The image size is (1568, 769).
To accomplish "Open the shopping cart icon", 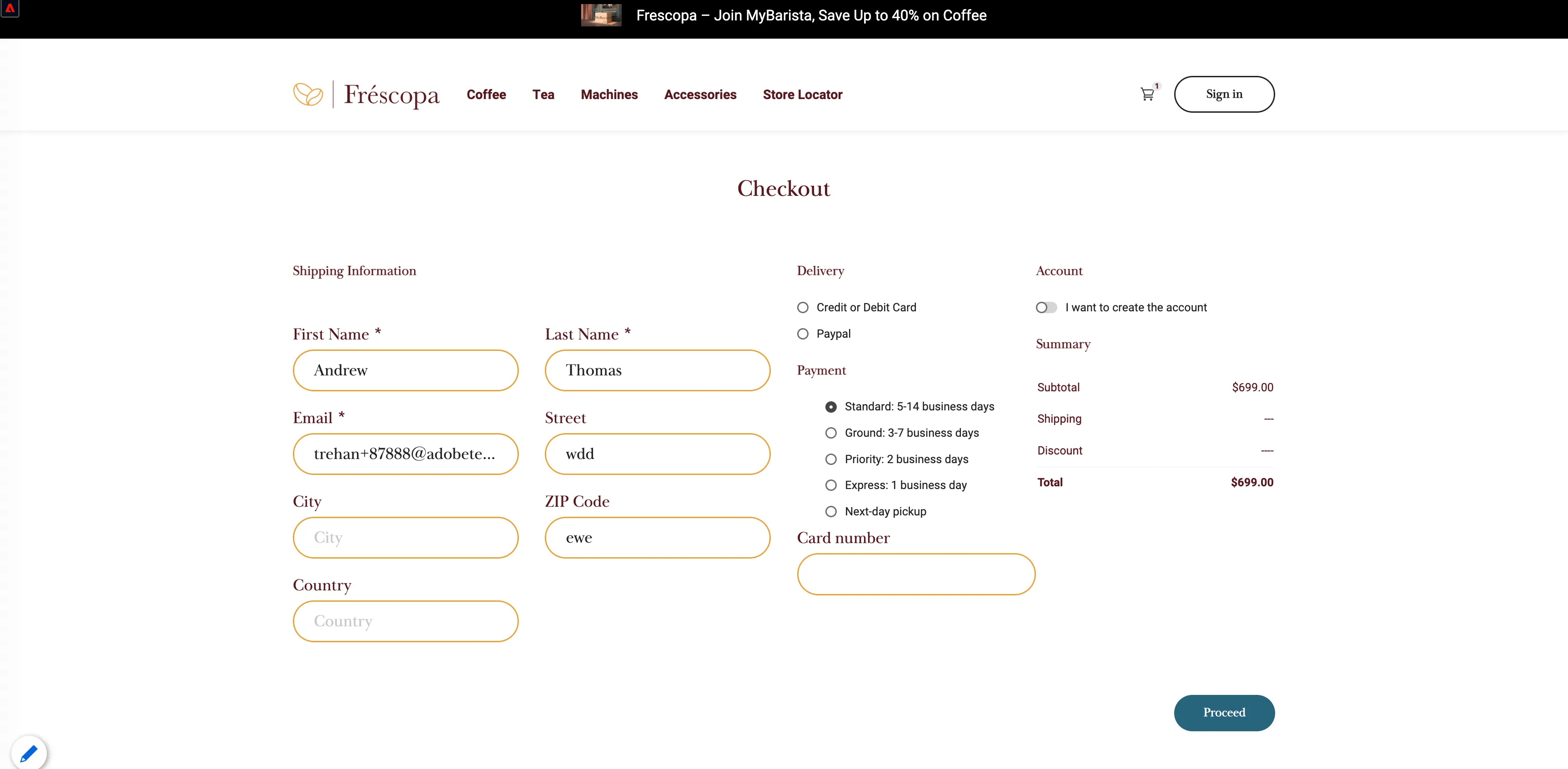I will [1147, 94].
